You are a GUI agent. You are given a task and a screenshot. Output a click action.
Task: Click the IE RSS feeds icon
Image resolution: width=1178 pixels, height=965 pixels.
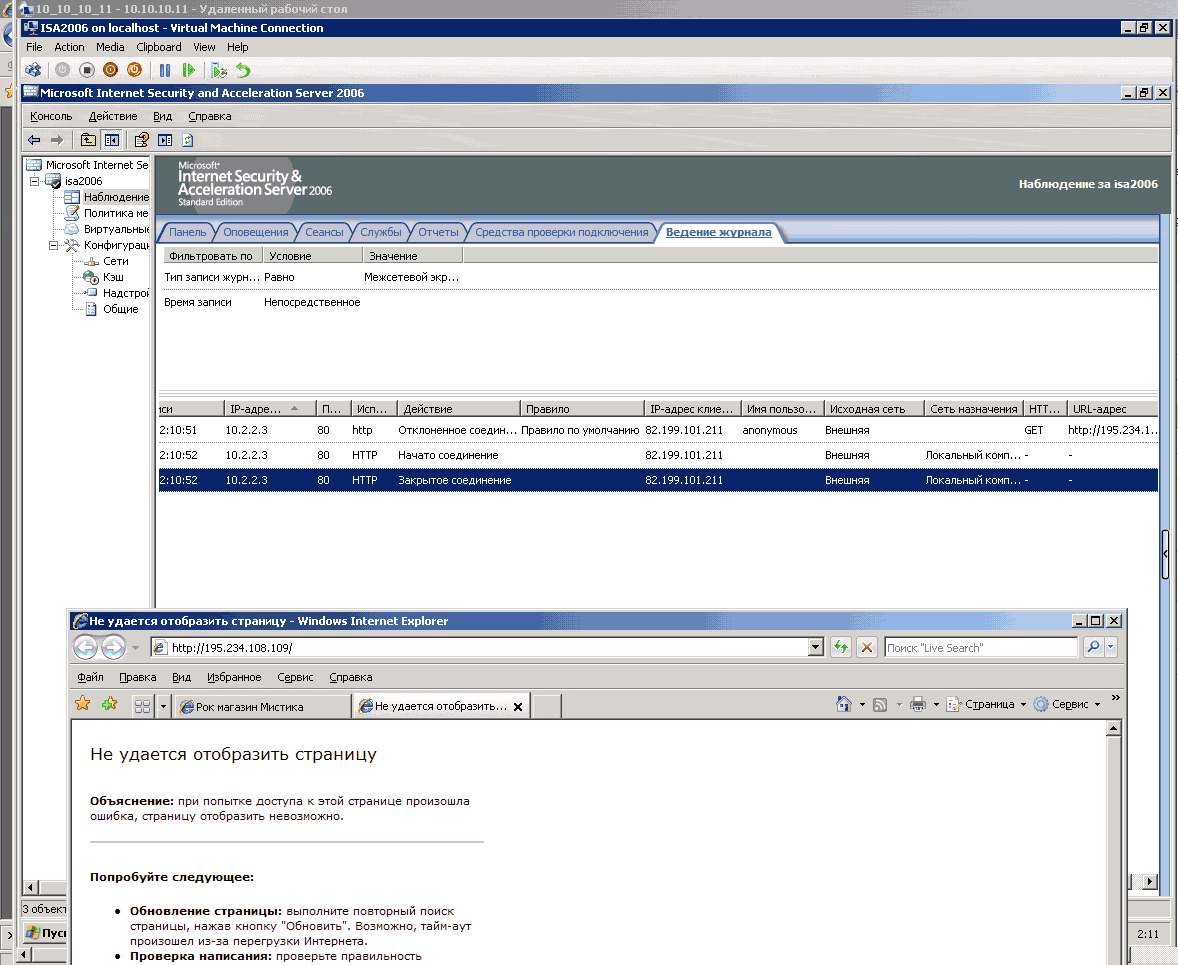tap(880, 704)
